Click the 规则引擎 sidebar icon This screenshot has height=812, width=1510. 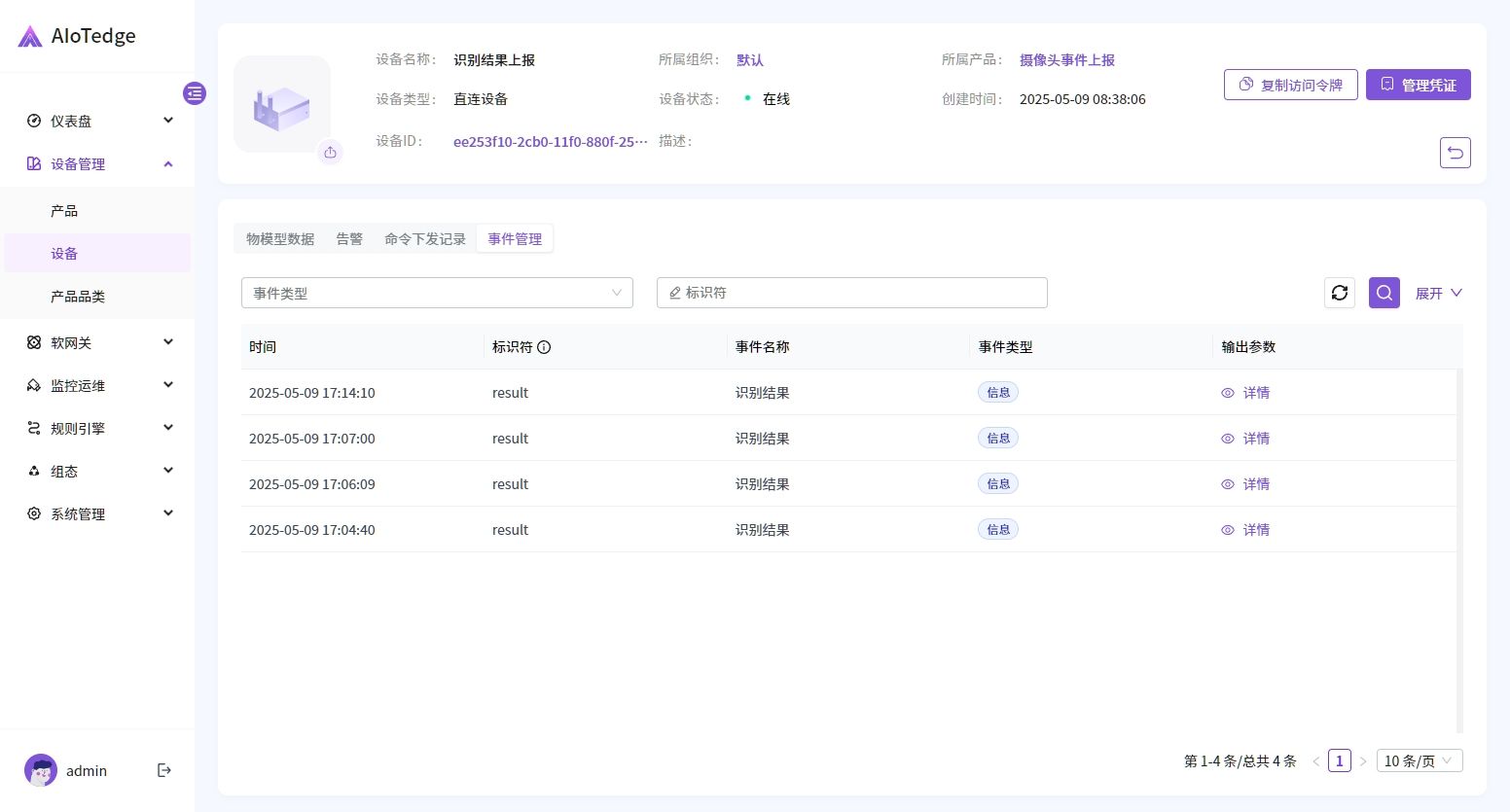[x=34, y=428]
